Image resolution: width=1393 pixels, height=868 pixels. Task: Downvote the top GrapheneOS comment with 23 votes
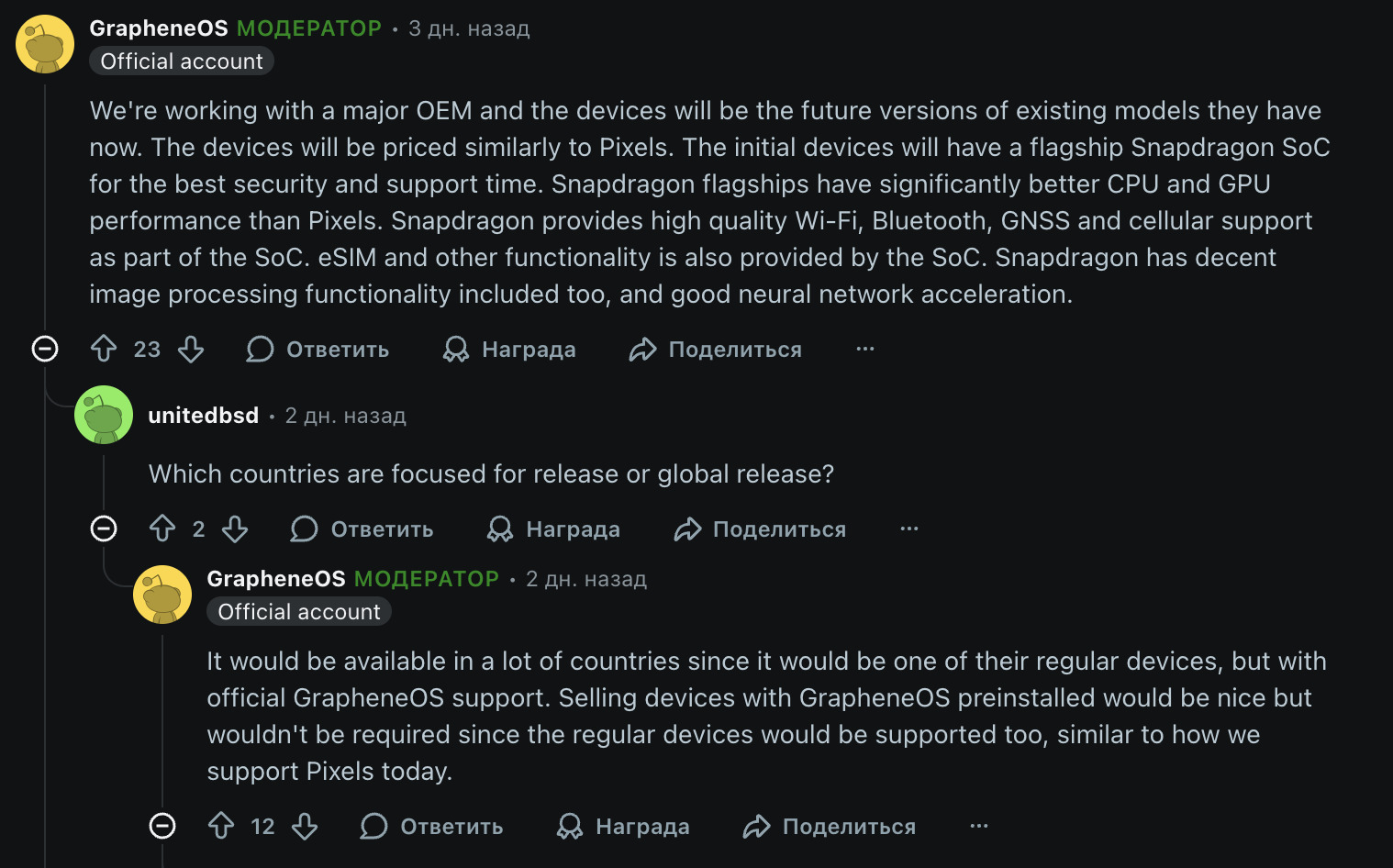click(x=191, y=349)
